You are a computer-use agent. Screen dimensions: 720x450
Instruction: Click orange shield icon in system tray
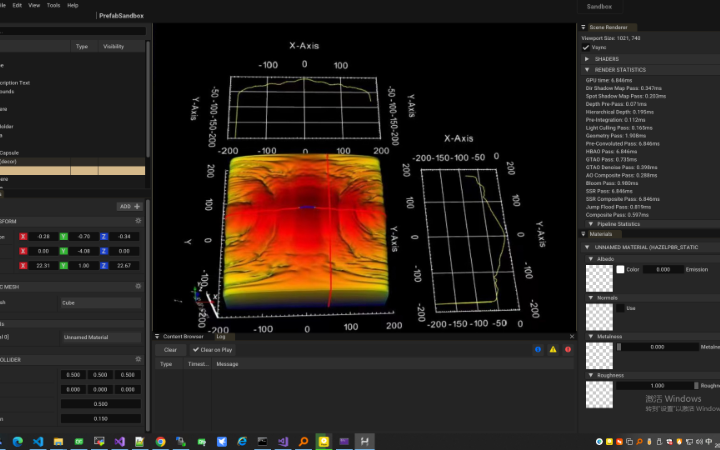click(679, 442)
